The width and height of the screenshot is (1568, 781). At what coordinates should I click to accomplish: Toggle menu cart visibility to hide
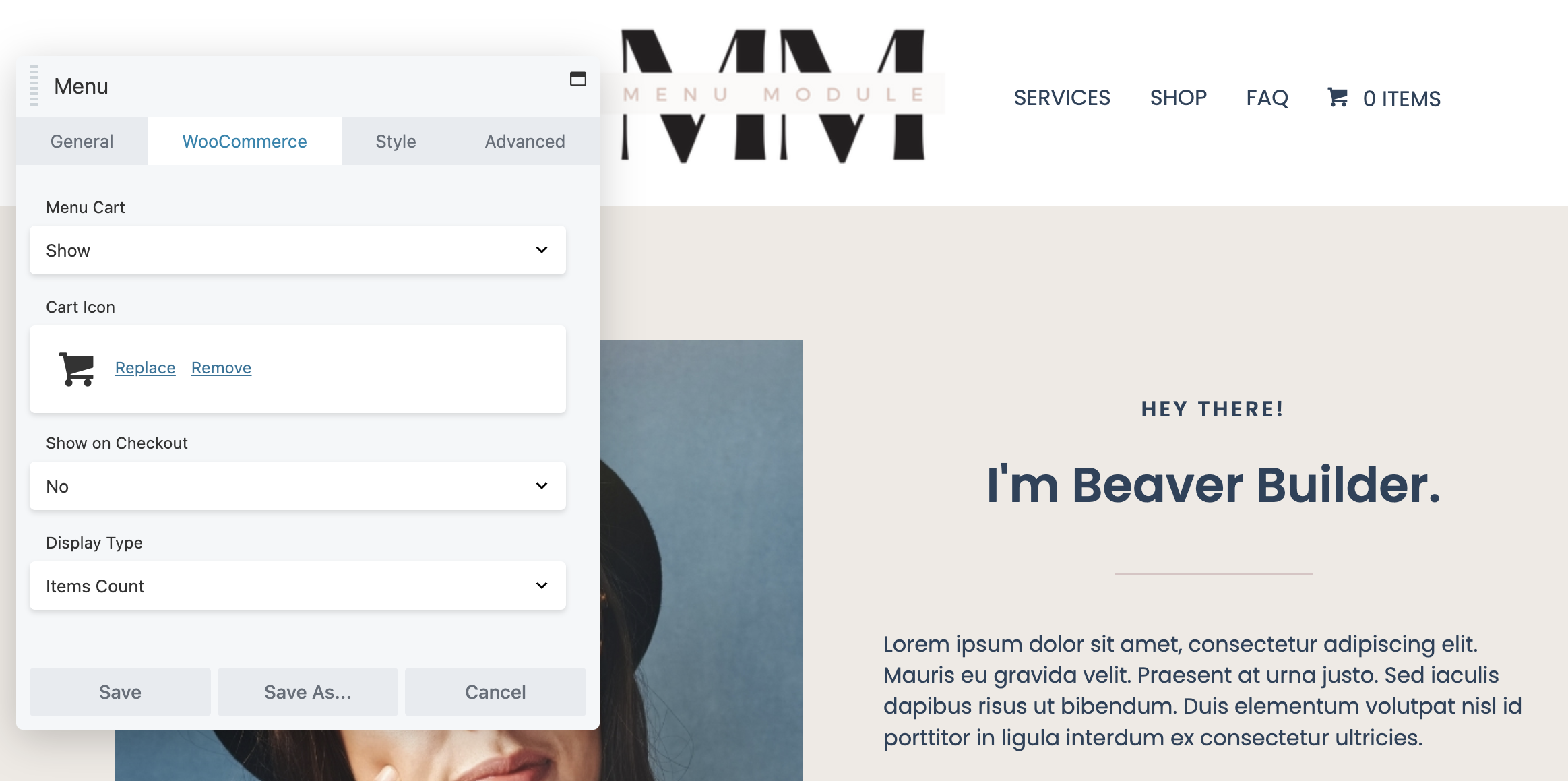297,250
